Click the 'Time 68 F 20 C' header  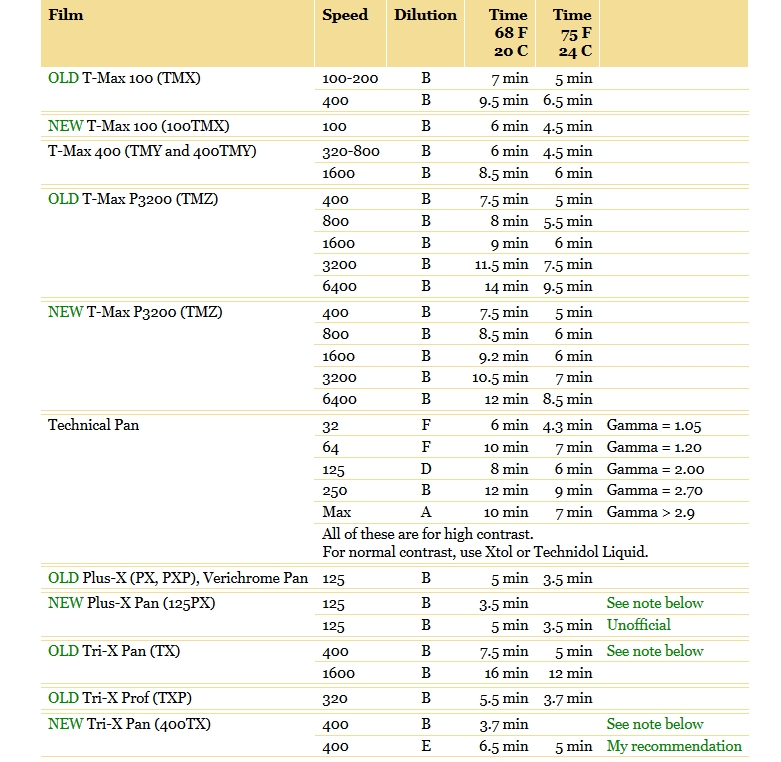click(x=508, y=33)
